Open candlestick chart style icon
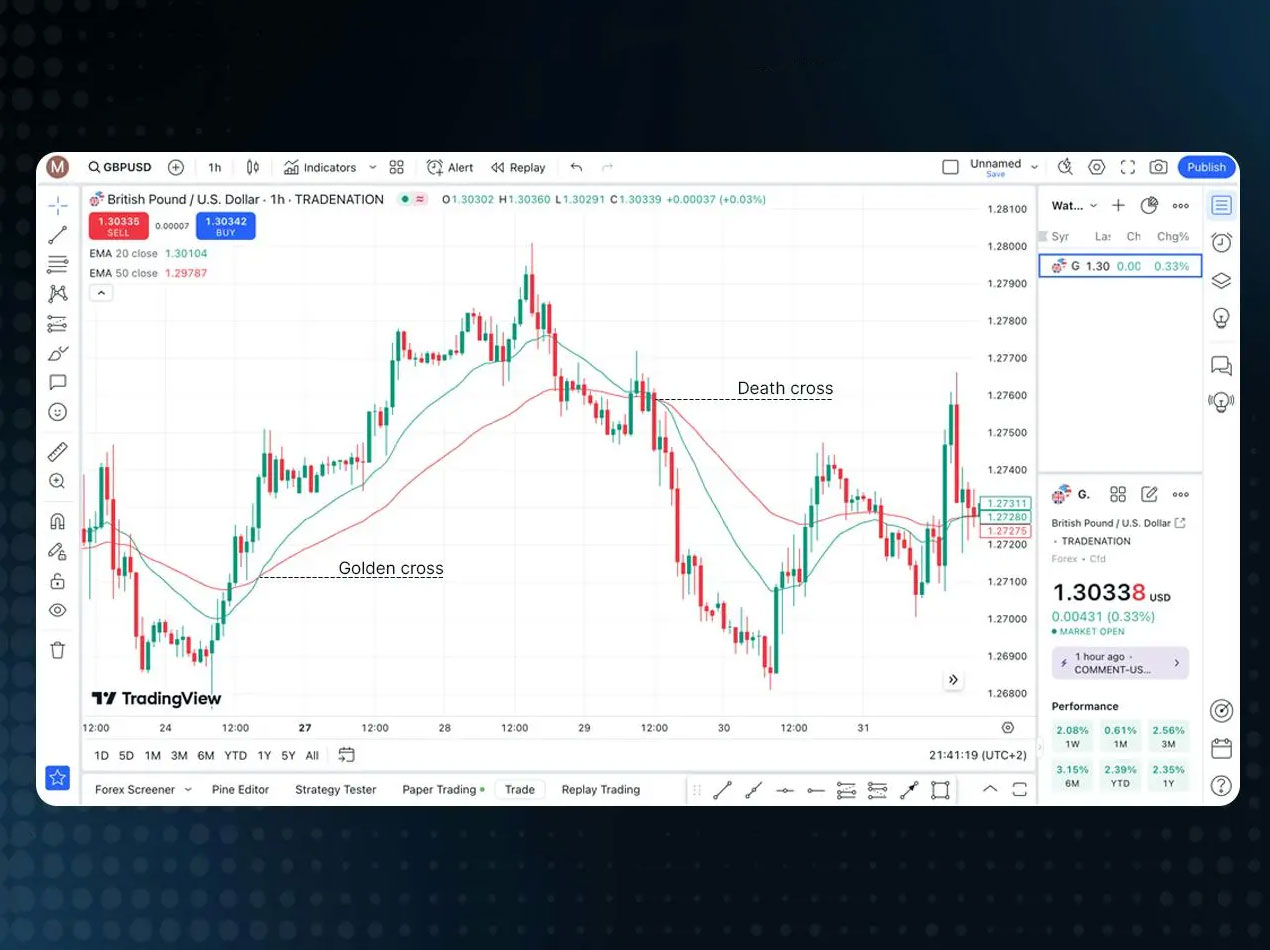The image size is (1270, 950). coord(253,168)
